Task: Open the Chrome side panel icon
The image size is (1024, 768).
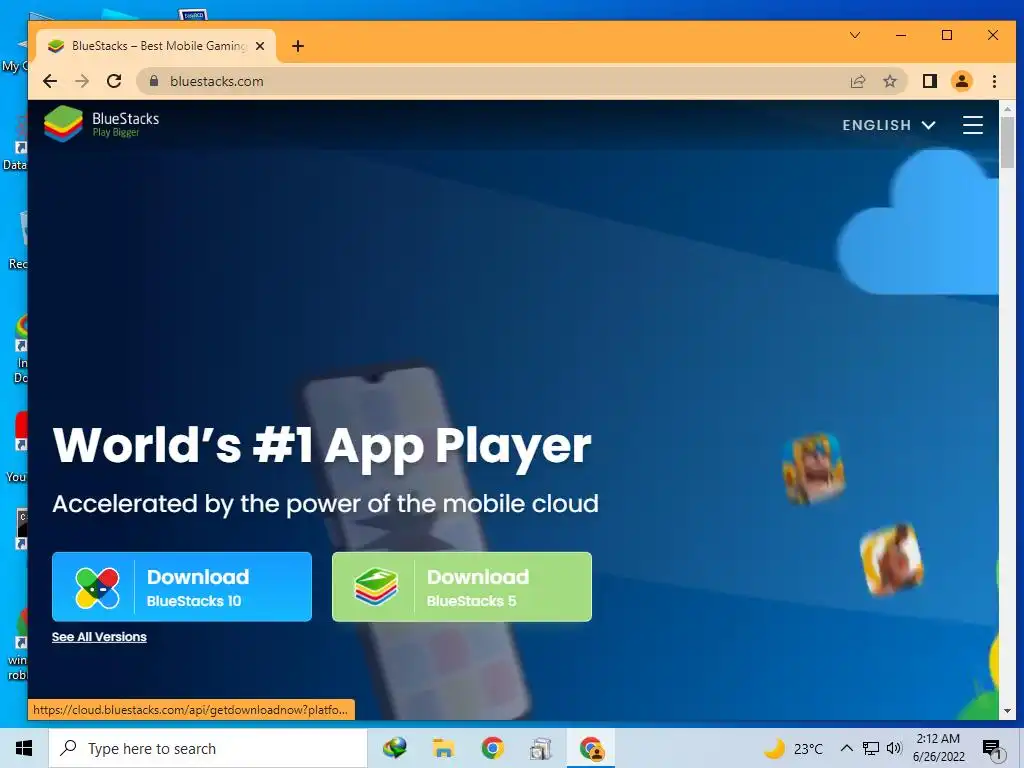Action: pos(930,81)
